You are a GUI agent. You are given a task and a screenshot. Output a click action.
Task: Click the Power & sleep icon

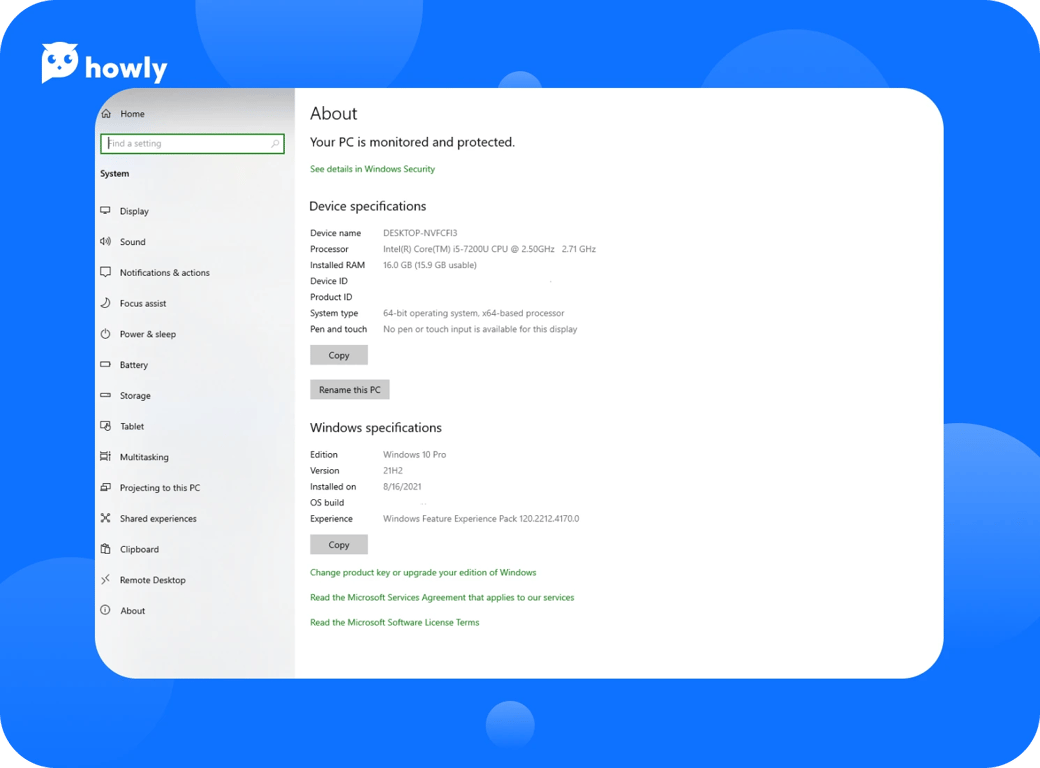(106, 334)
